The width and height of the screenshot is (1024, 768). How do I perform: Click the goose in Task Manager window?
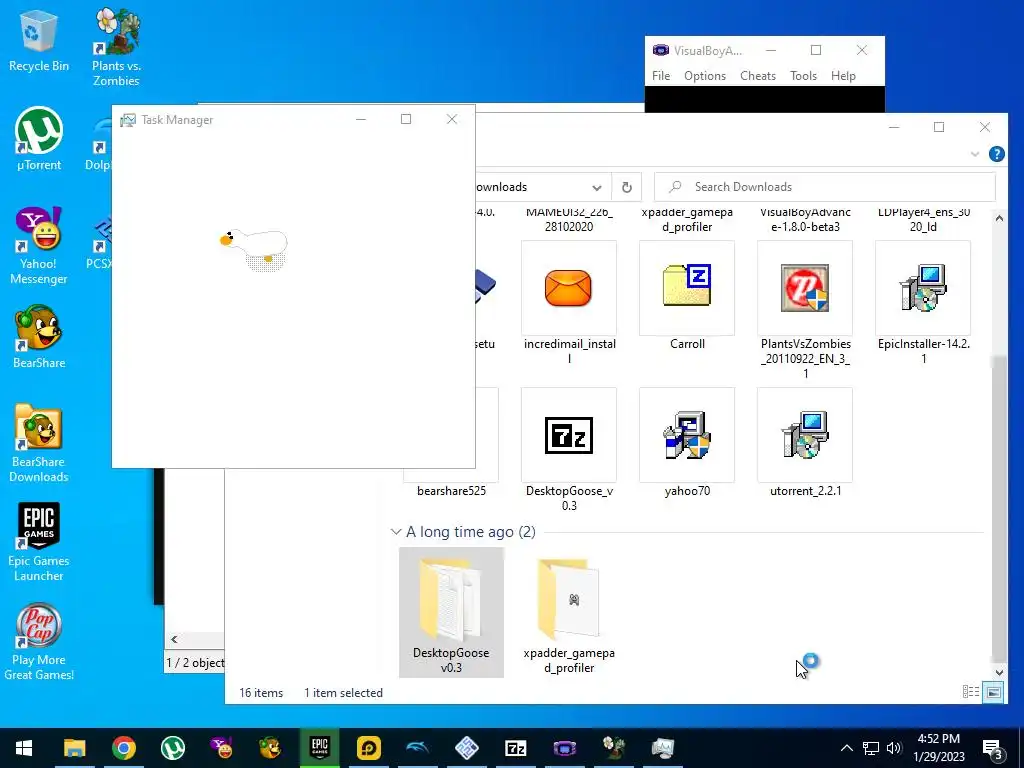(x=254, y=249)
